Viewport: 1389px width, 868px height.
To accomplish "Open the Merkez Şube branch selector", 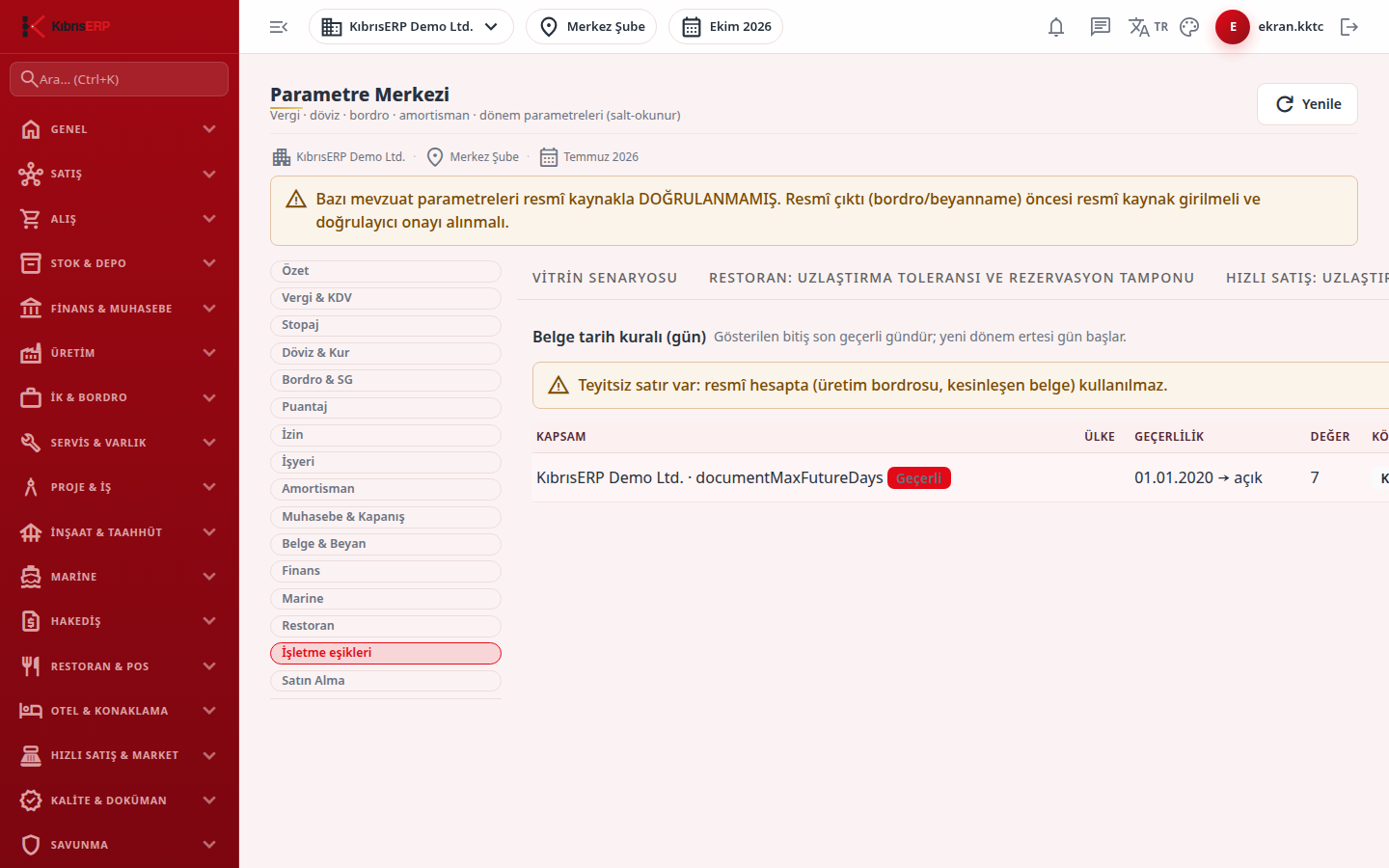I will 591,27.
